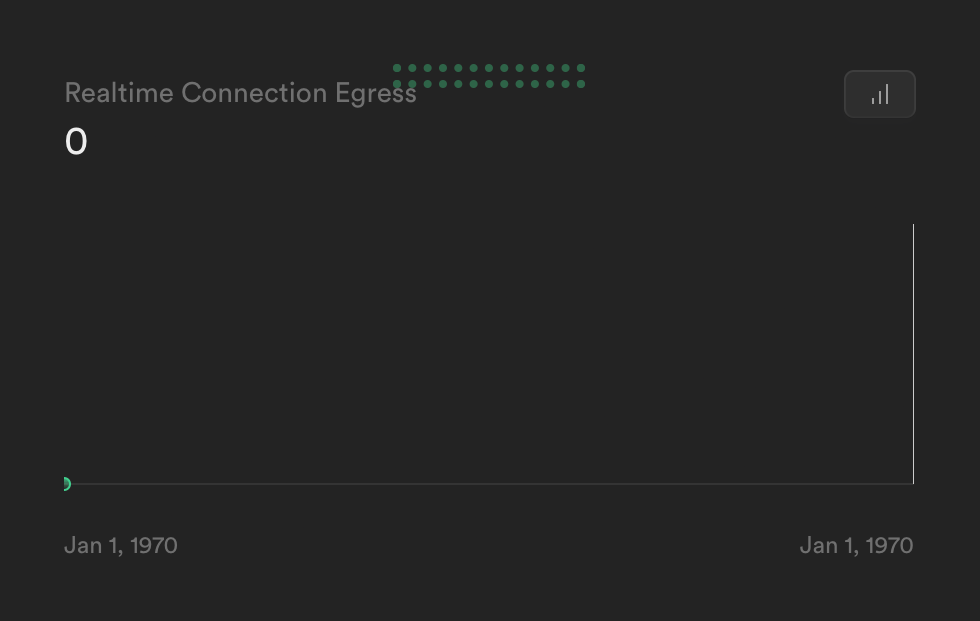
Task: Toggle chart display mode via the icon button
Action: tap(879, 93)
